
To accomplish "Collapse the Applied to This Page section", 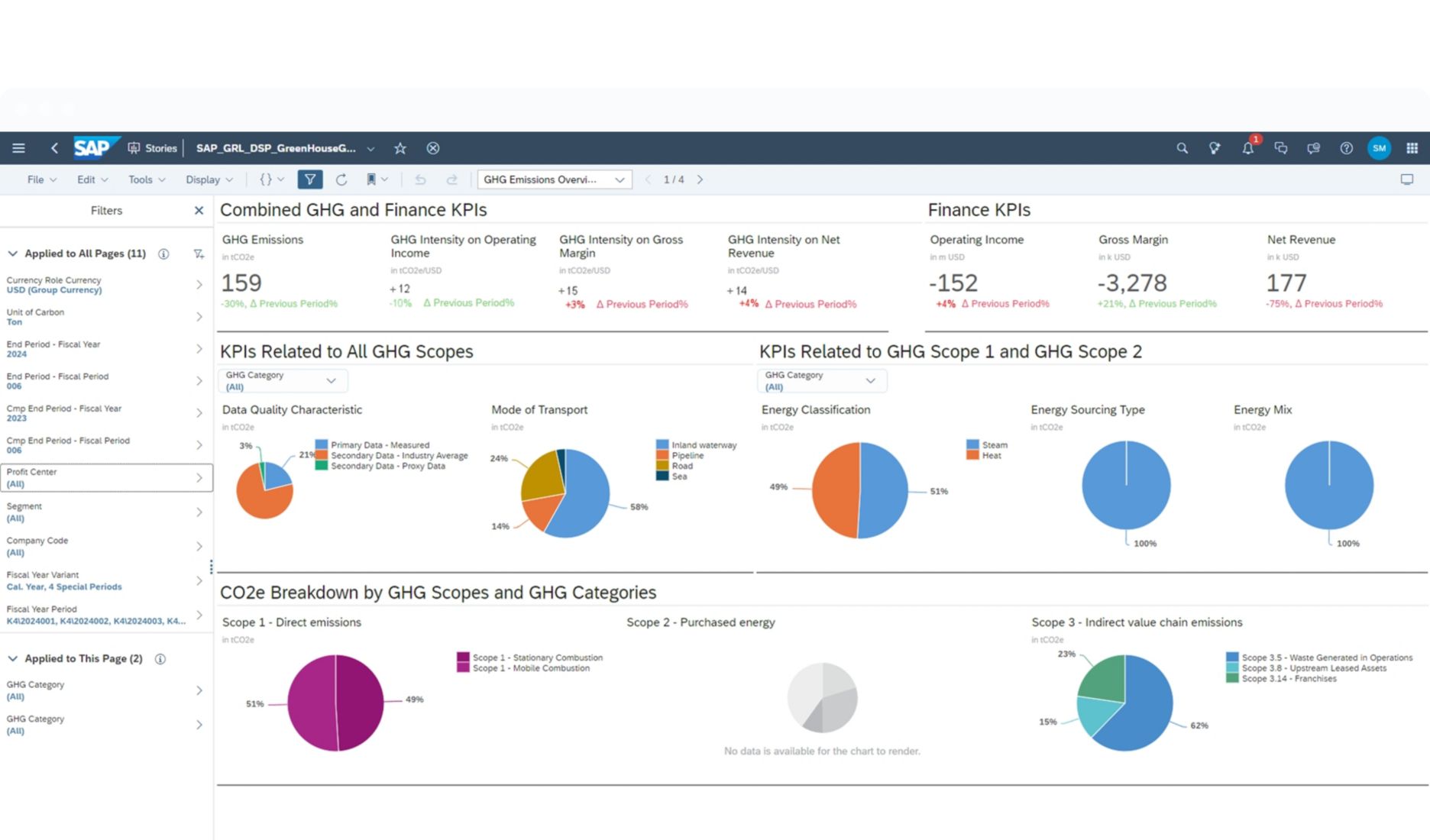I will 13,658.
